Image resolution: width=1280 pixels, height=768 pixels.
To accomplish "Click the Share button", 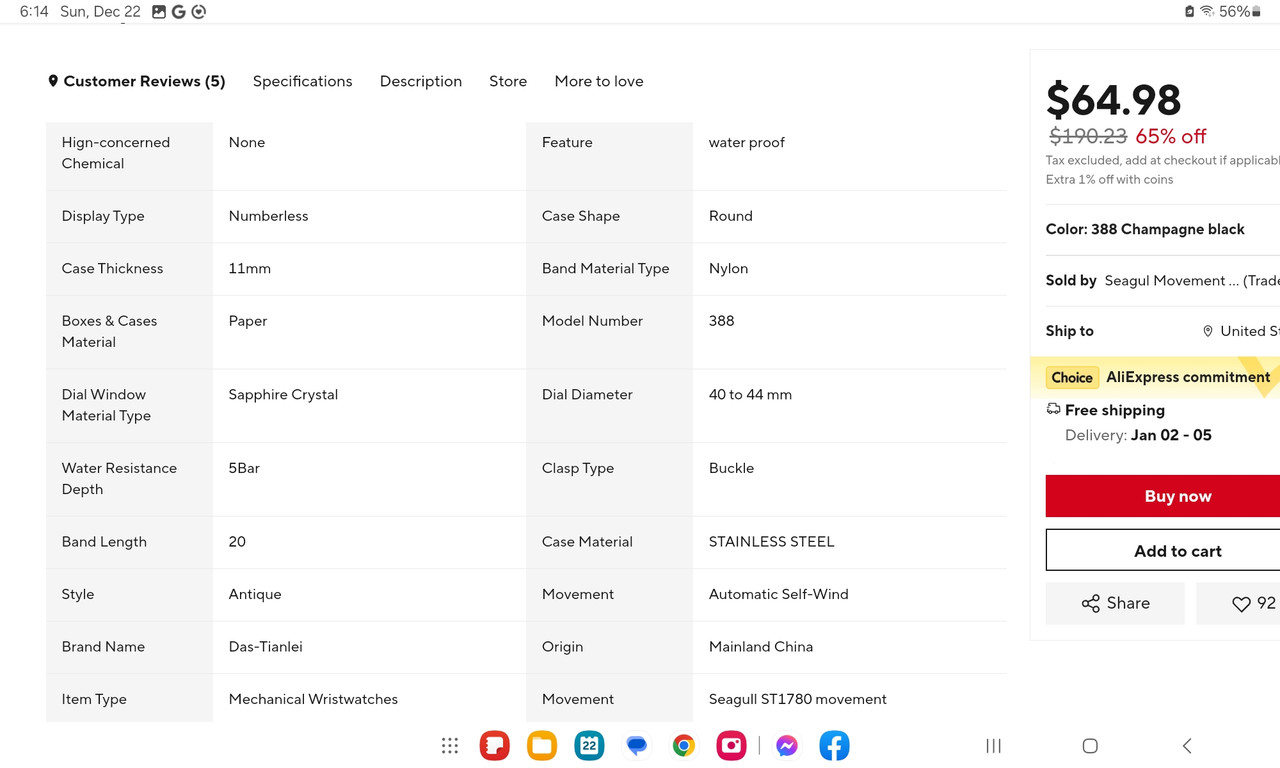I will [x=1115, y=604].
